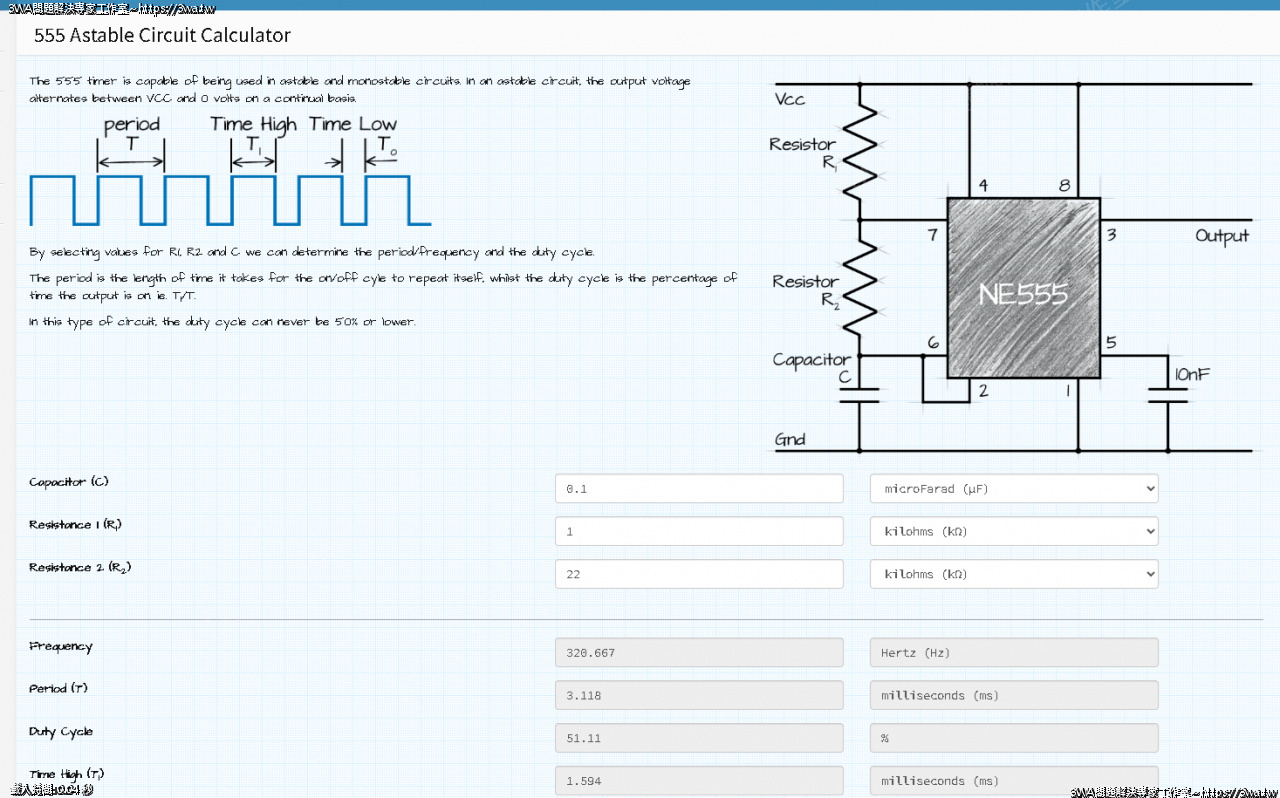The height and width of the screenshot is (798, 1280).
Task: Click the NE555 chip in the circuit diagram
Action: pos(1023,288)
